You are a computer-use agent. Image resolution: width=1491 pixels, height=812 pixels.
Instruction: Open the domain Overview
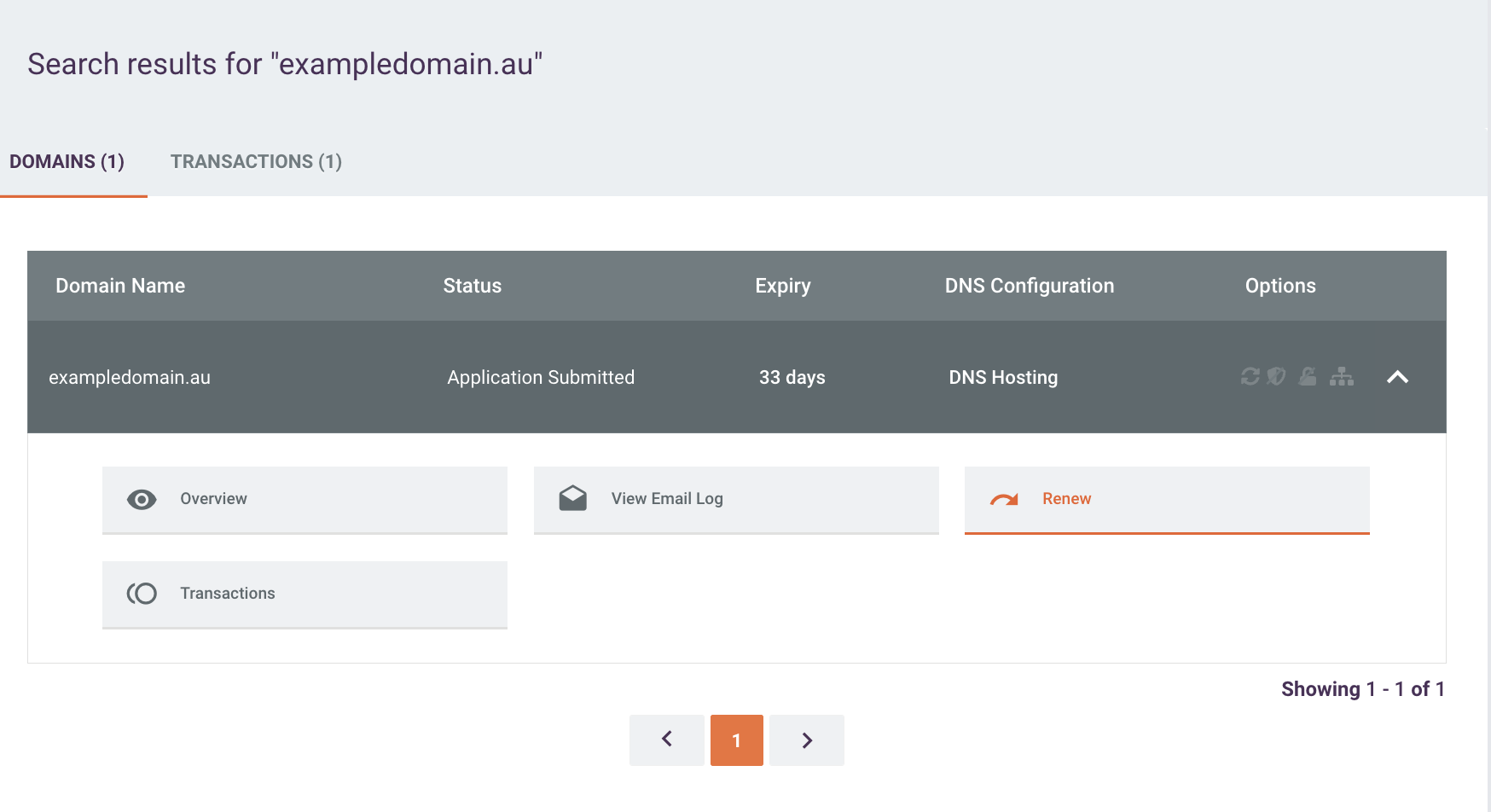click(305, 500)
